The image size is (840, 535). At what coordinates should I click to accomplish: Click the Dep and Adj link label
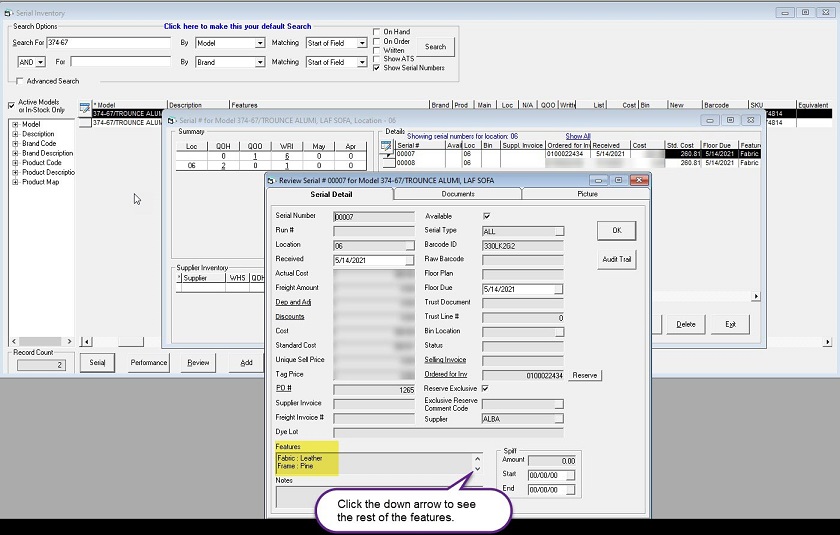(293, 302)
